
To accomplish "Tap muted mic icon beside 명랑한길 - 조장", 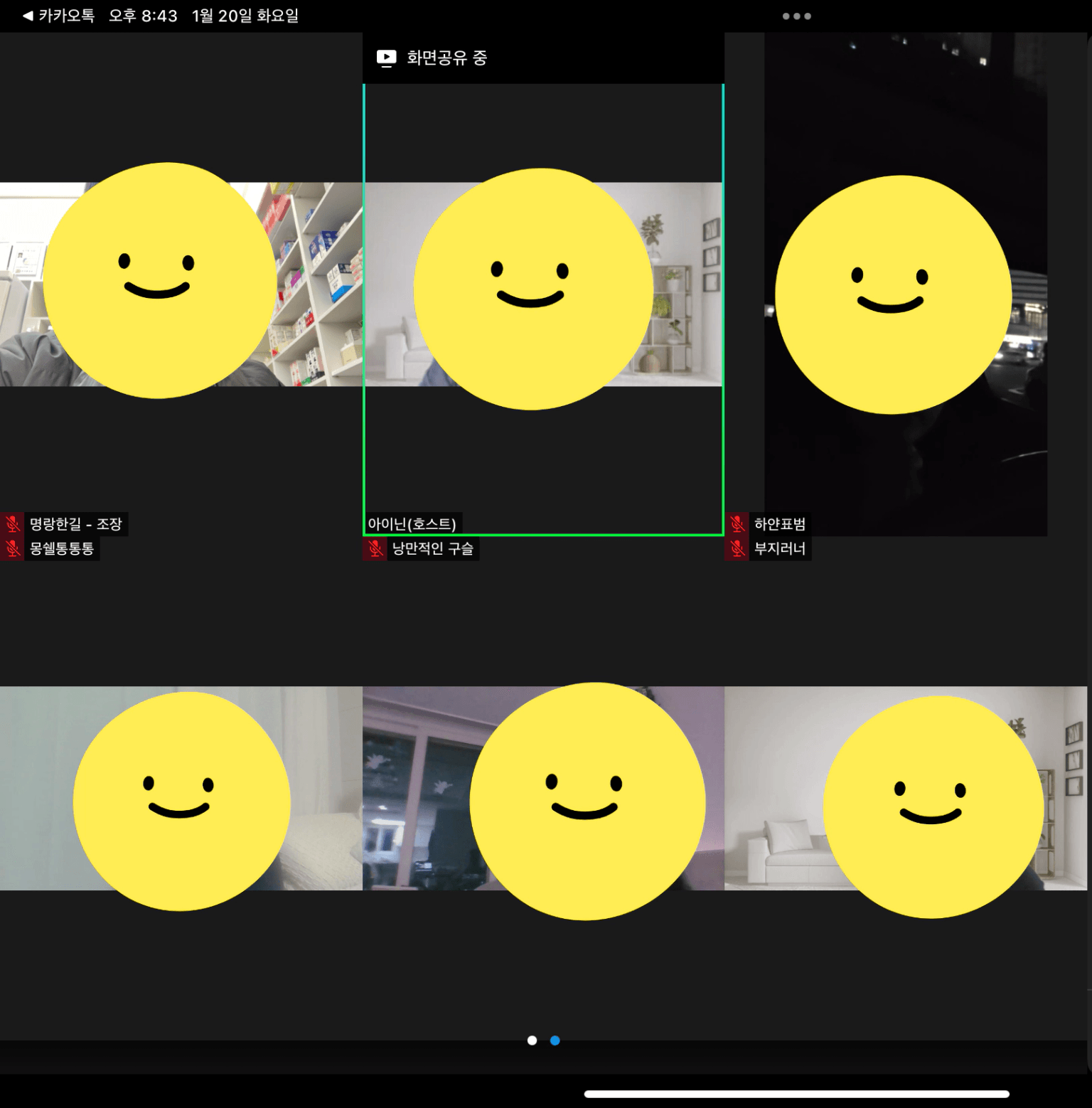I will (12, 524).
